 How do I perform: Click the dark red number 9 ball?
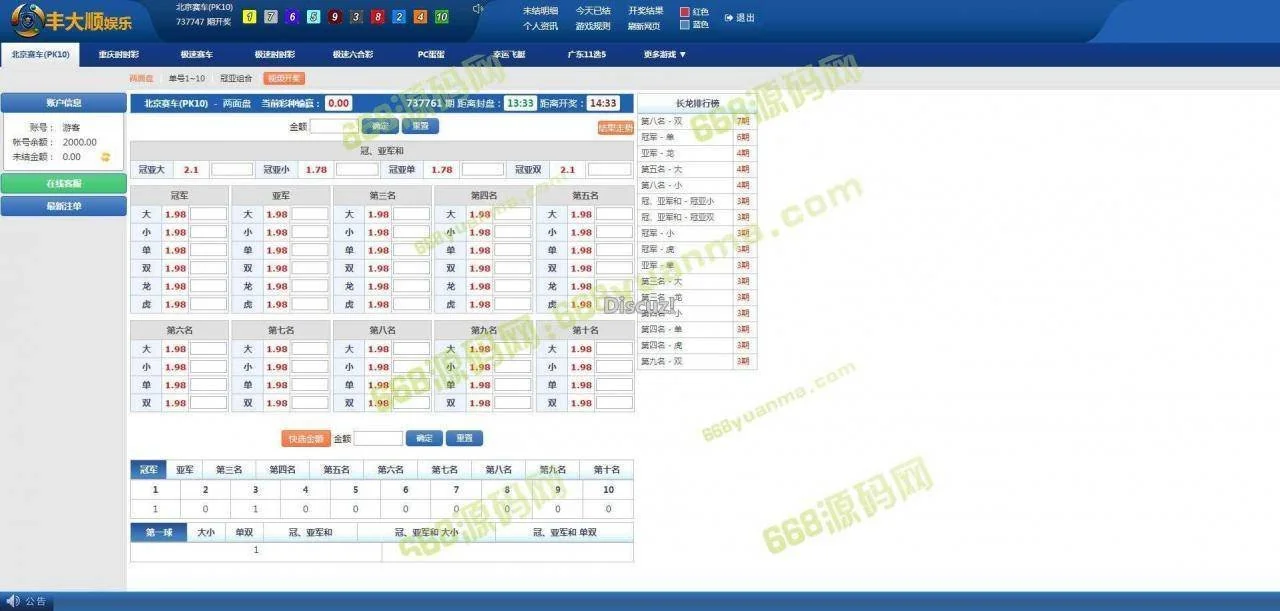pos(334,17)
